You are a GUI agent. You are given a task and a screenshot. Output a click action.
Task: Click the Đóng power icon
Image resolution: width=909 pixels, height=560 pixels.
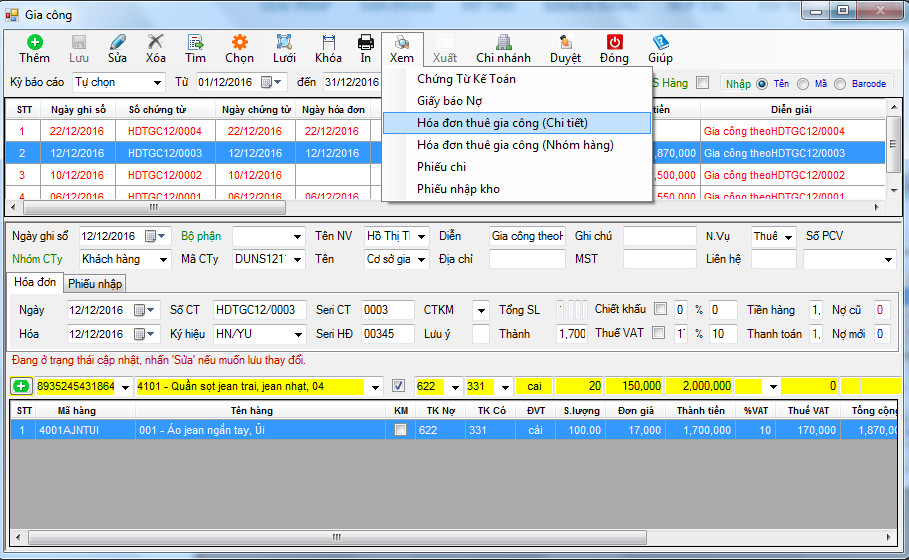click(615, 42)
